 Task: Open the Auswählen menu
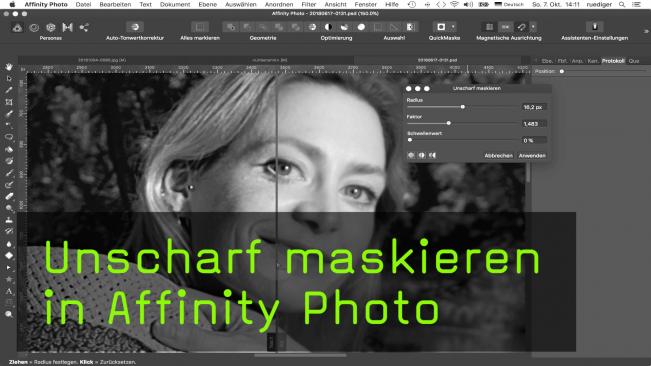click(x=241, y=5)
